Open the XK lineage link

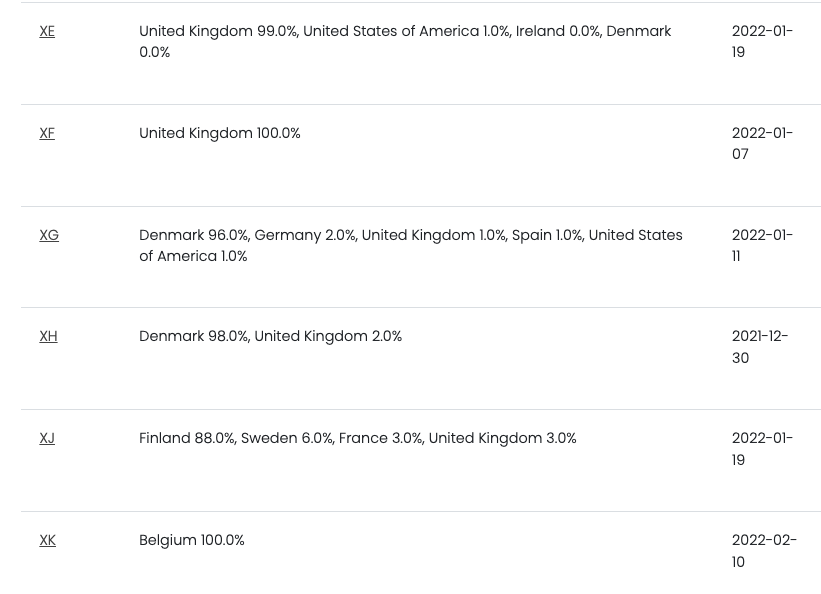(x=48, y=541)
